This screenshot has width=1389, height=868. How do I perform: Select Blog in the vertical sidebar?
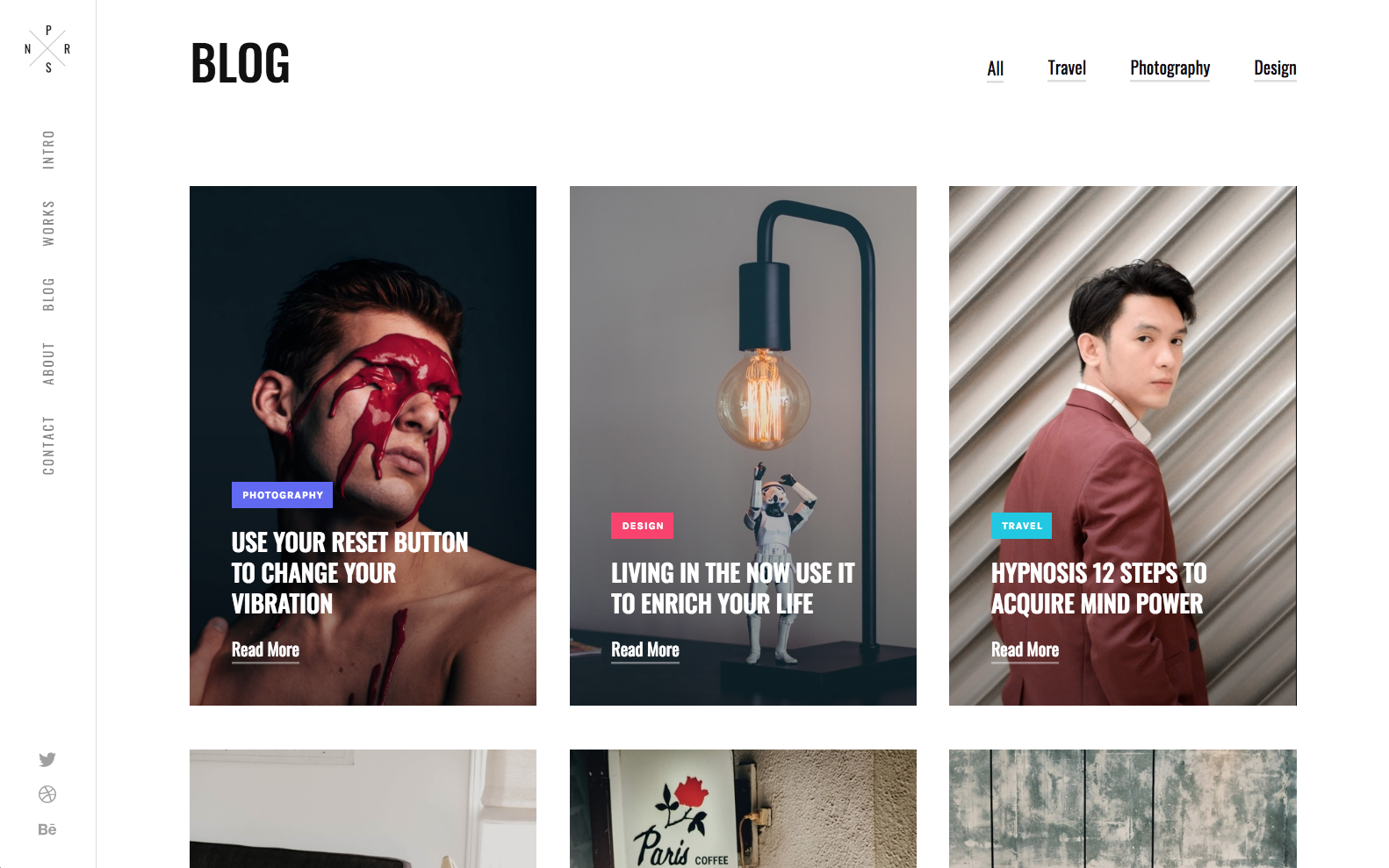pyautogui.click(x=48, y=294)
